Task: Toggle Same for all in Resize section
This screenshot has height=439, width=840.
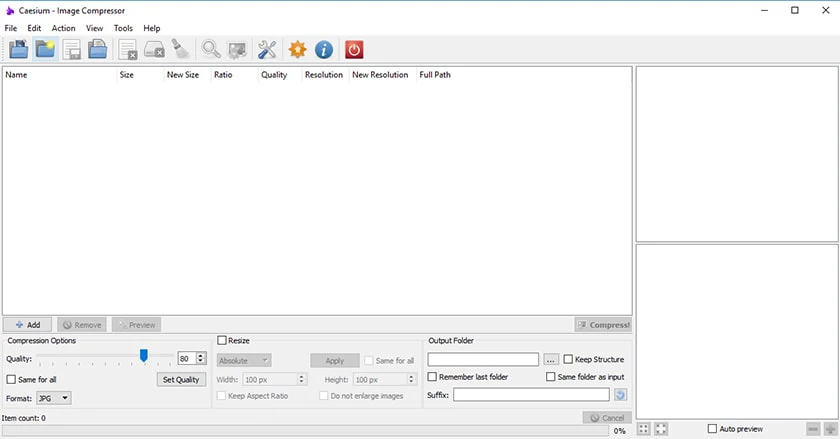Action: click(x=369, y=361)
